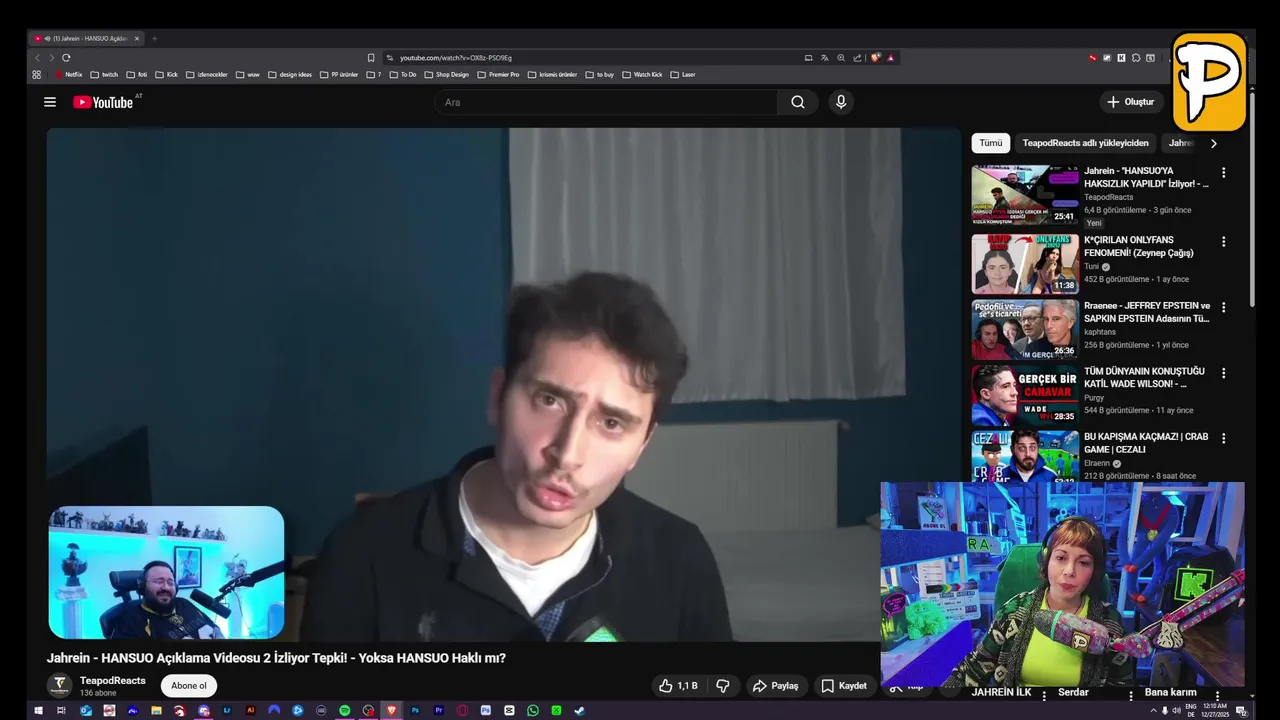Open the Windows Start menu
This screenshot has height=720, width=1280.
[x=38, y=710]
